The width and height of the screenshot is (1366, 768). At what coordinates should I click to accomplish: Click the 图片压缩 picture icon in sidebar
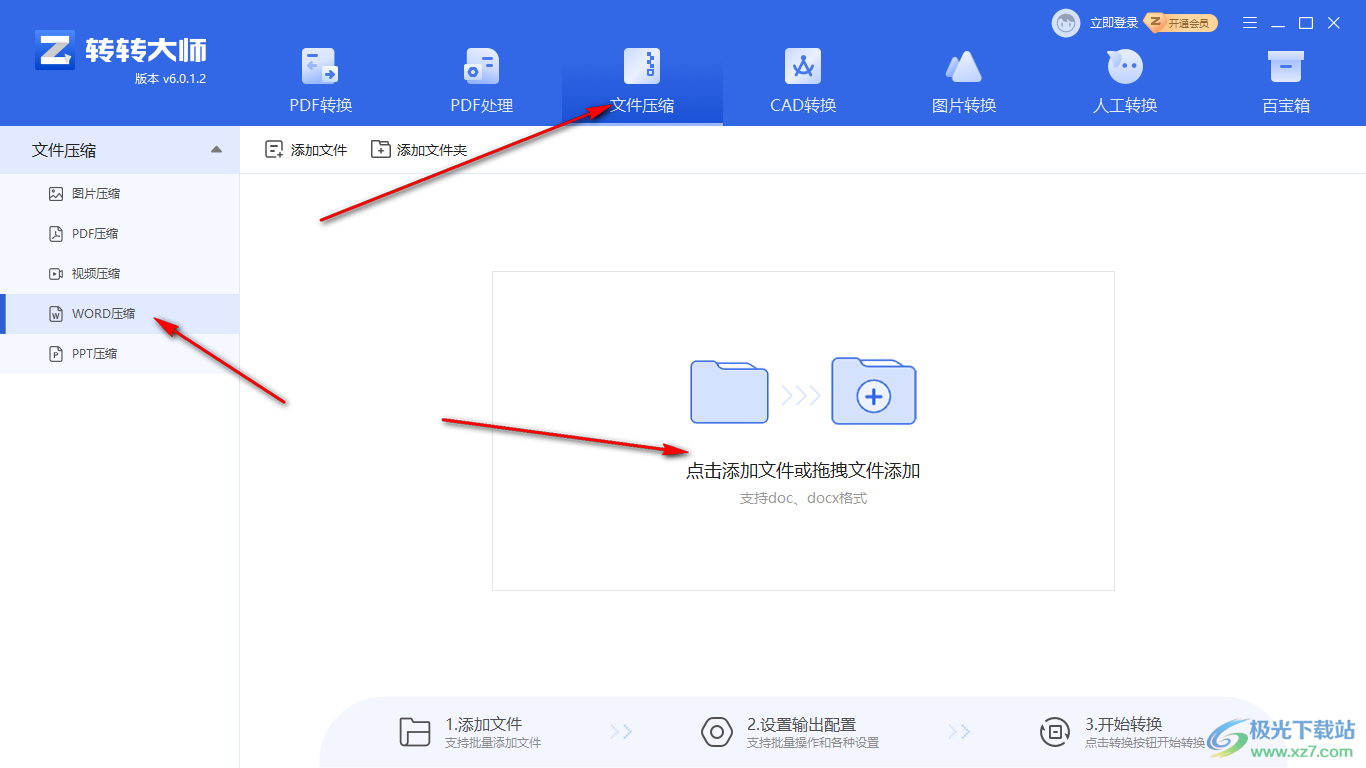click(x=56, y=194)
